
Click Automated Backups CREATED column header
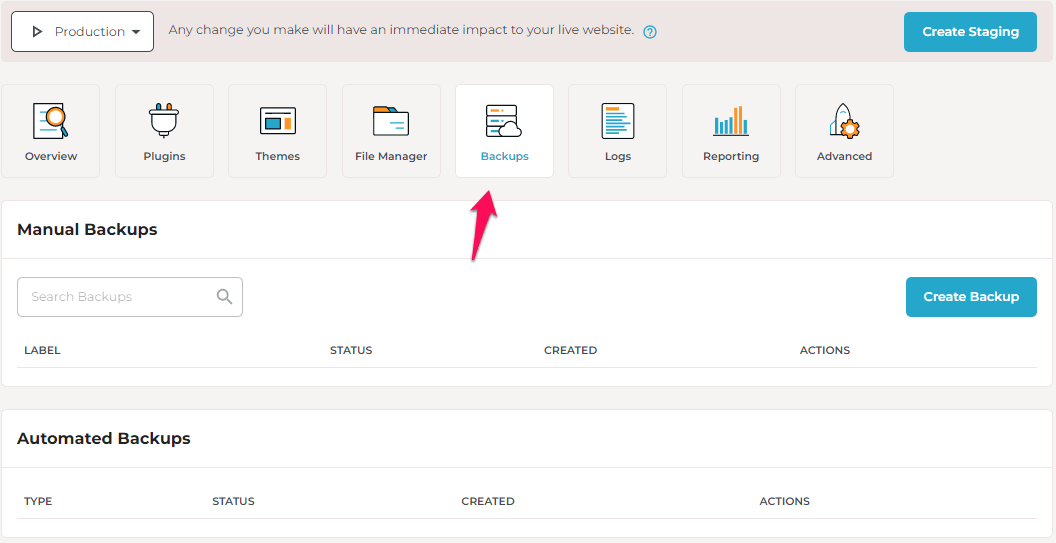click(x=488, y=501)
